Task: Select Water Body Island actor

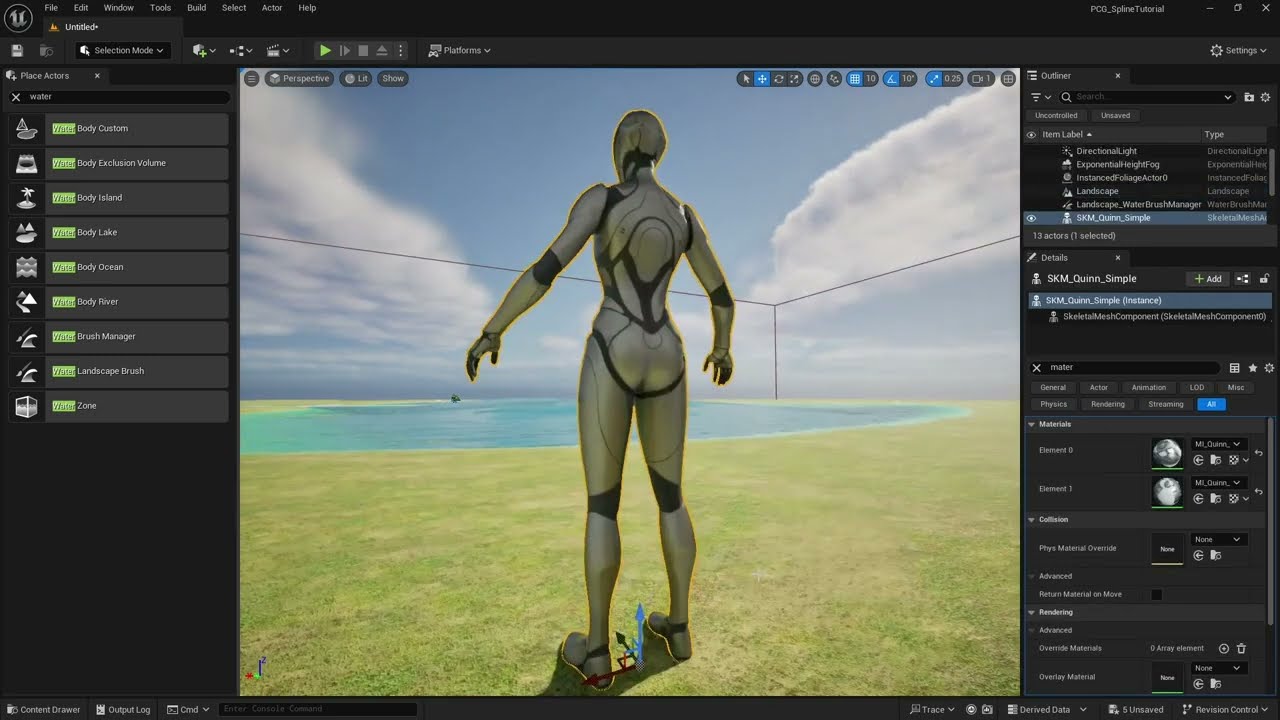Action: click(118, 198)
